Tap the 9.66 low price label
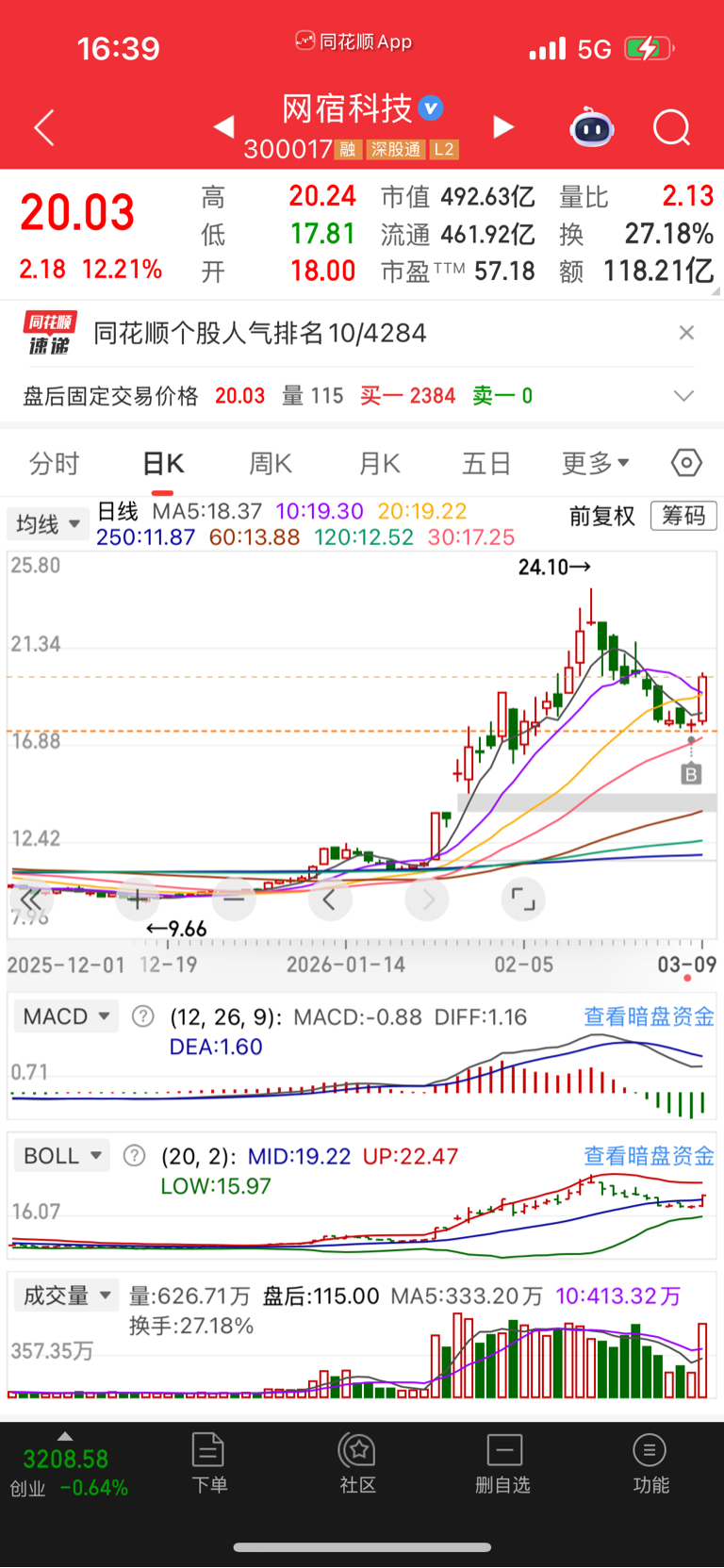This screenshot has width=724, height=1568. point(176,929)
